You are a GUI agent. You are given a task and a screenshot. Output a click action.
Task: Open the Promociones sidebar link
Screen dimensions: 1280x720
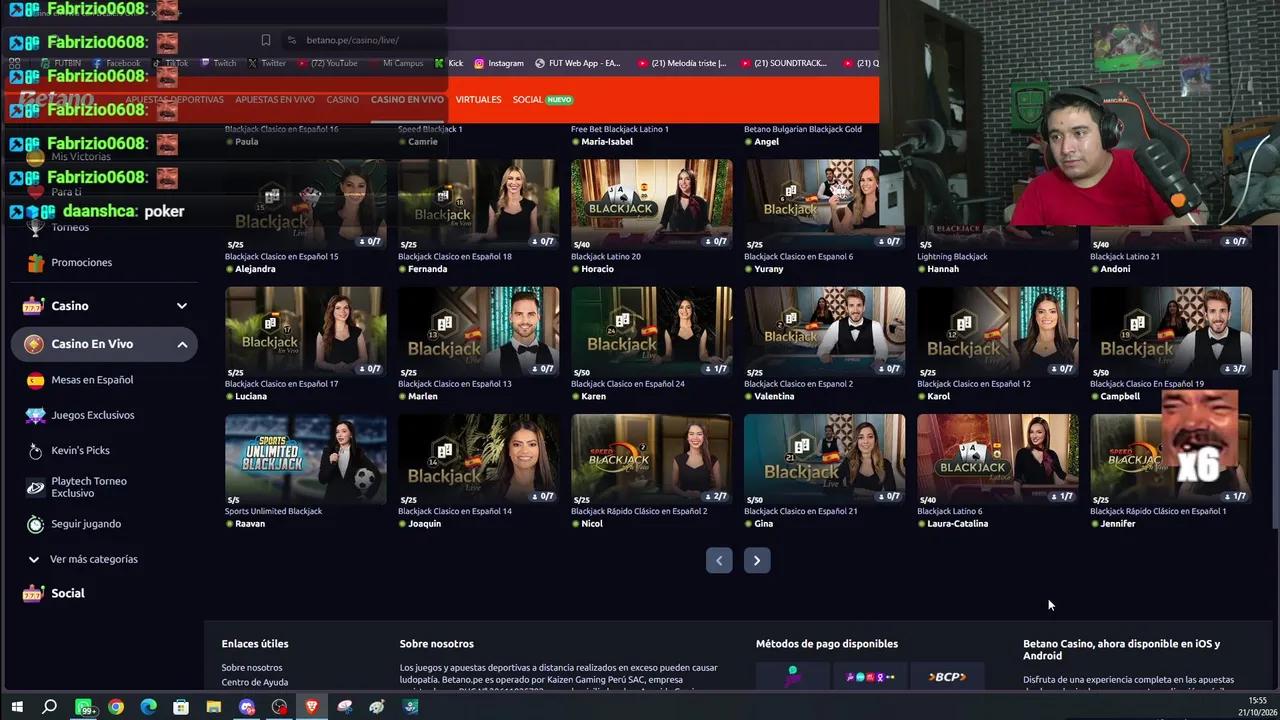pos(82,263)
